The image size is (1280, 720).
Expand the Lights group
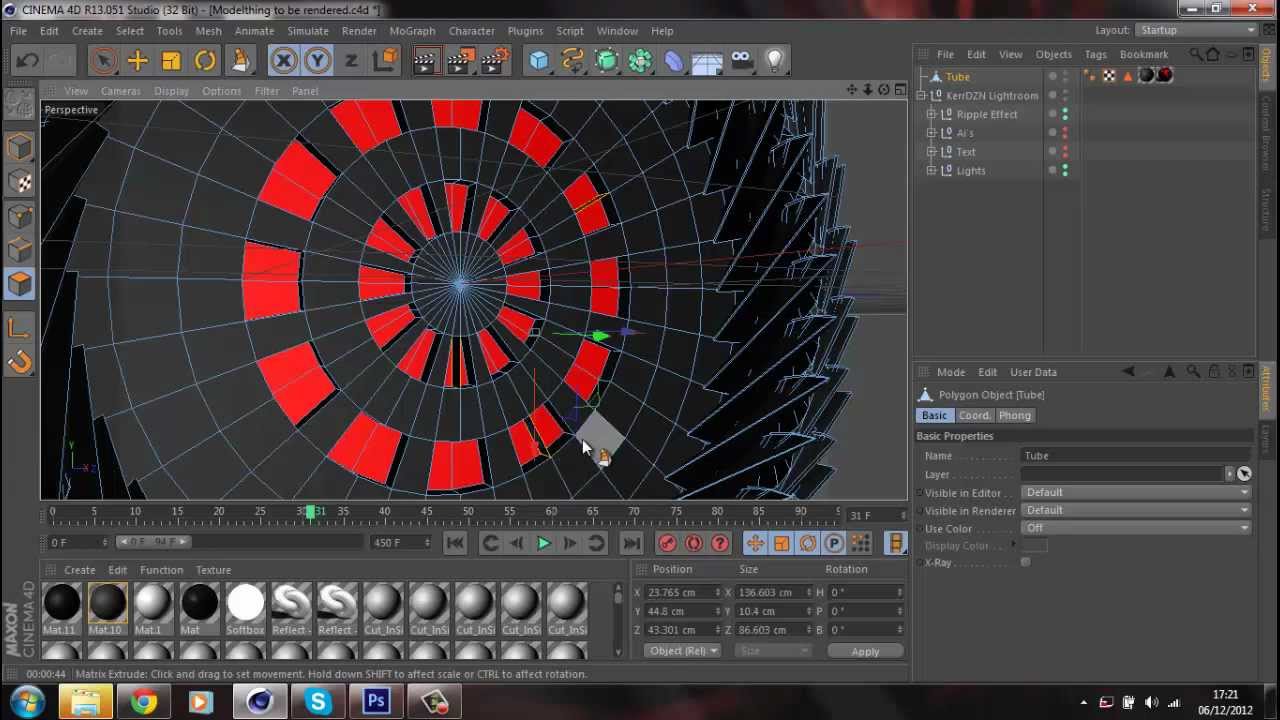[931, 171]
